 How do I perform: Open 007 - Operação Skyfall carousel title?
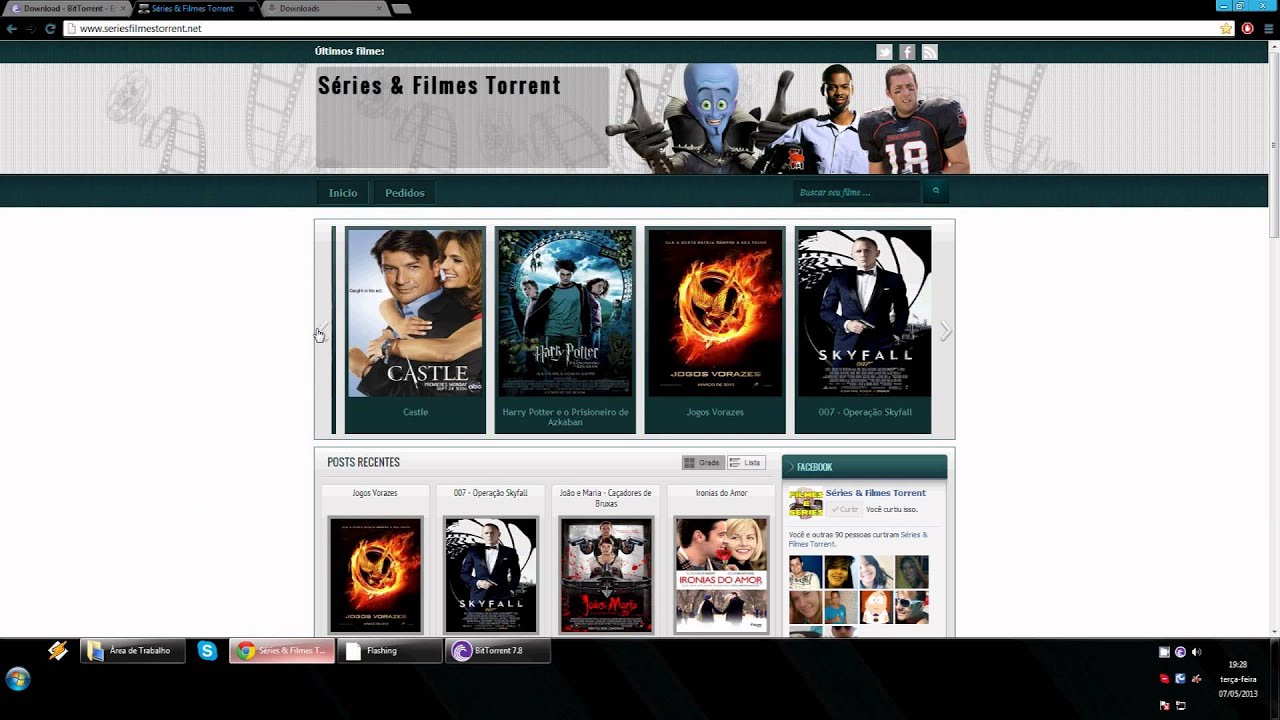865,412
